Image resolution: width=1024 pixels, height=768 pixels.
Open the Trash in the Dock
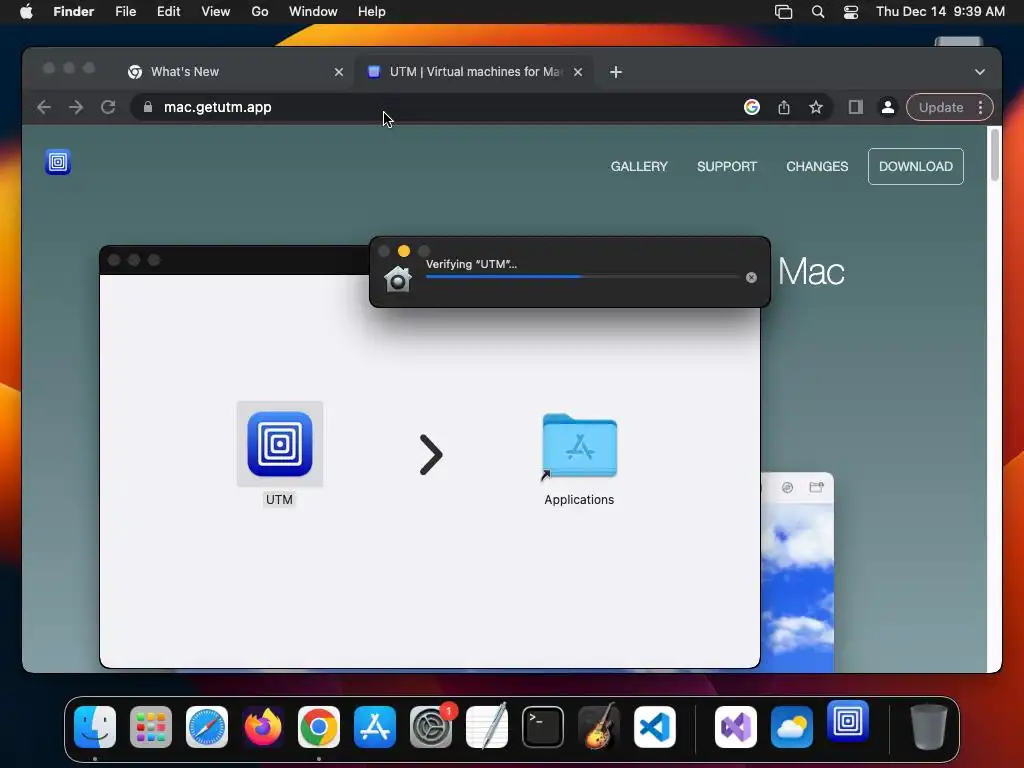click(929, 727)
